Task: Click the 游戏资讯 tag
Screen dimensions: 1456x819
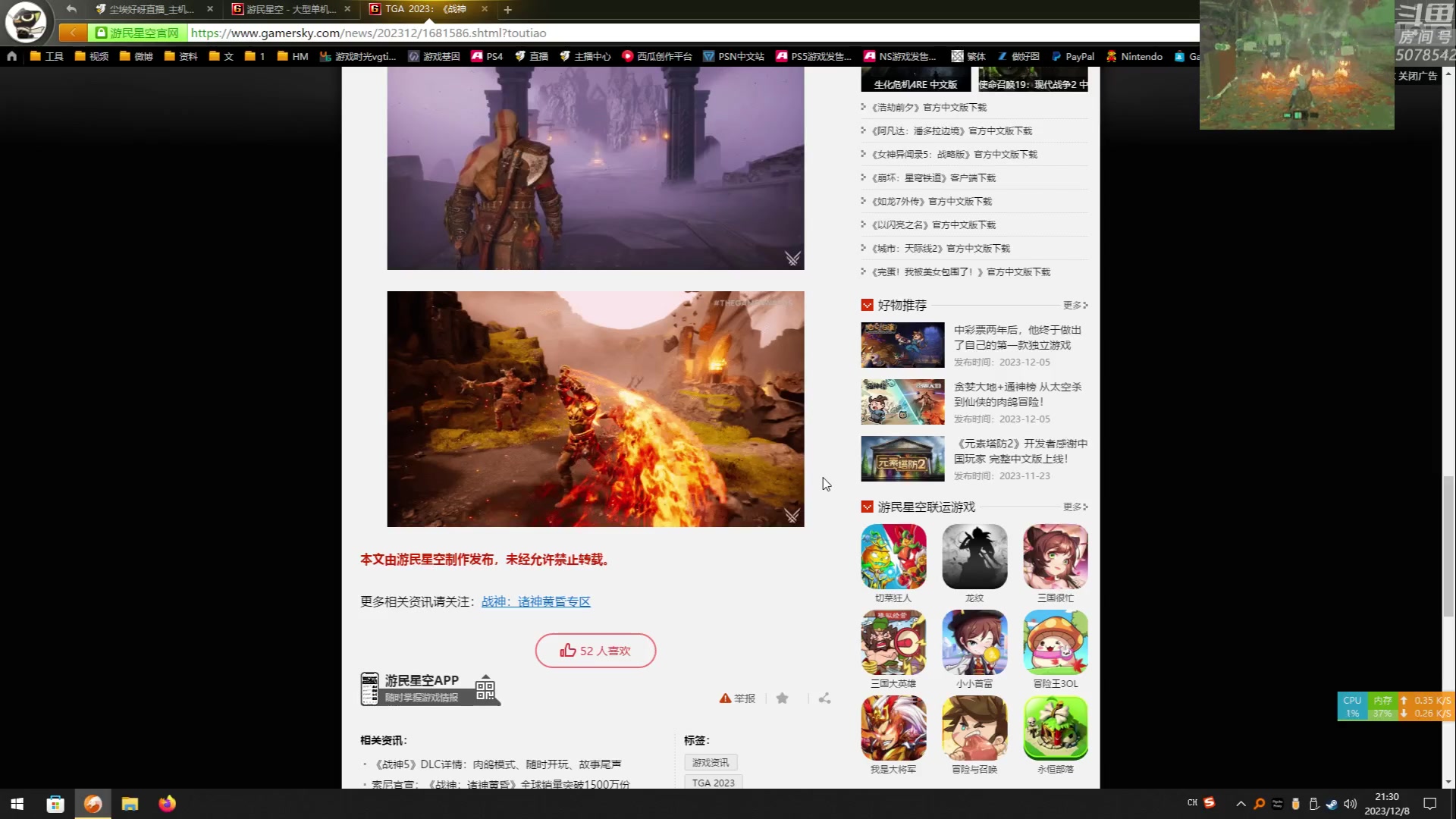Action: (711, 762)
